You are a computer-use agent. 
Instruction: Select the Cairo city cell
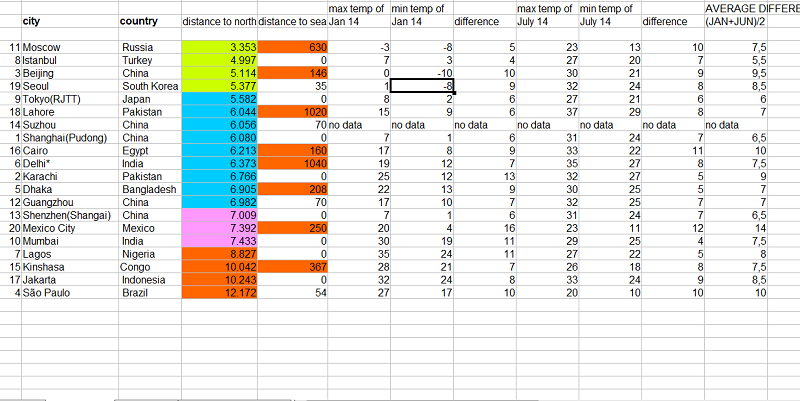(70, 151)
